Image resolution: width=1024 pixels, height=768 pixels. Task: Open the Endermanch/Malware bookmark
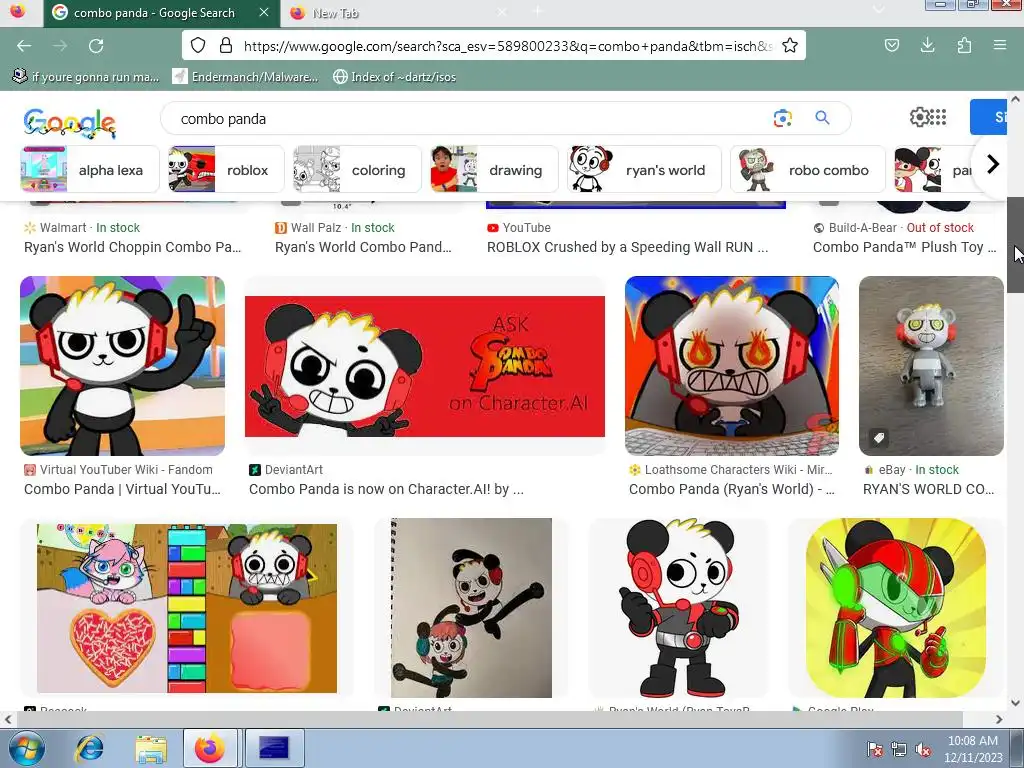click(x=246, y=76)
